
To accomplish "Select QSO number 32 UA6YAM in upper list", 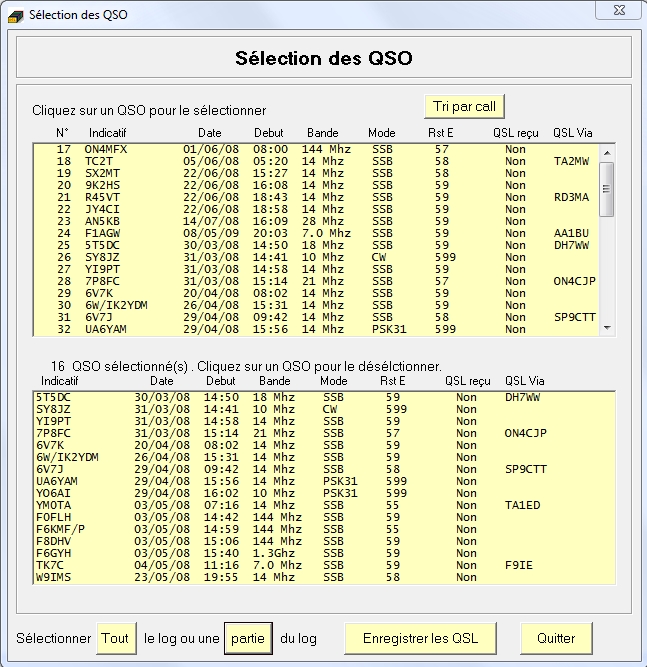I will coord(316,329).
